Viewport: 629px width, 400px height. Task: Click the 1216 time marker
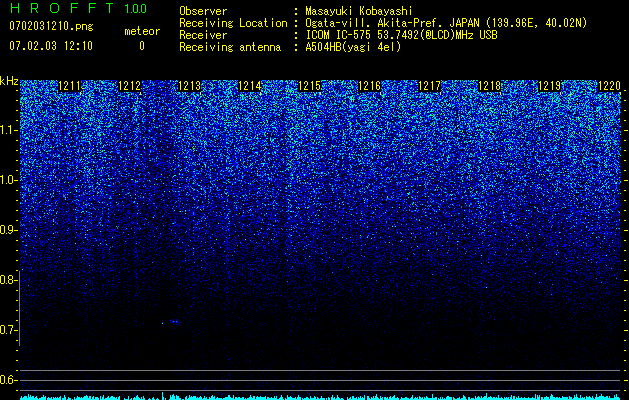coord(369,86)
